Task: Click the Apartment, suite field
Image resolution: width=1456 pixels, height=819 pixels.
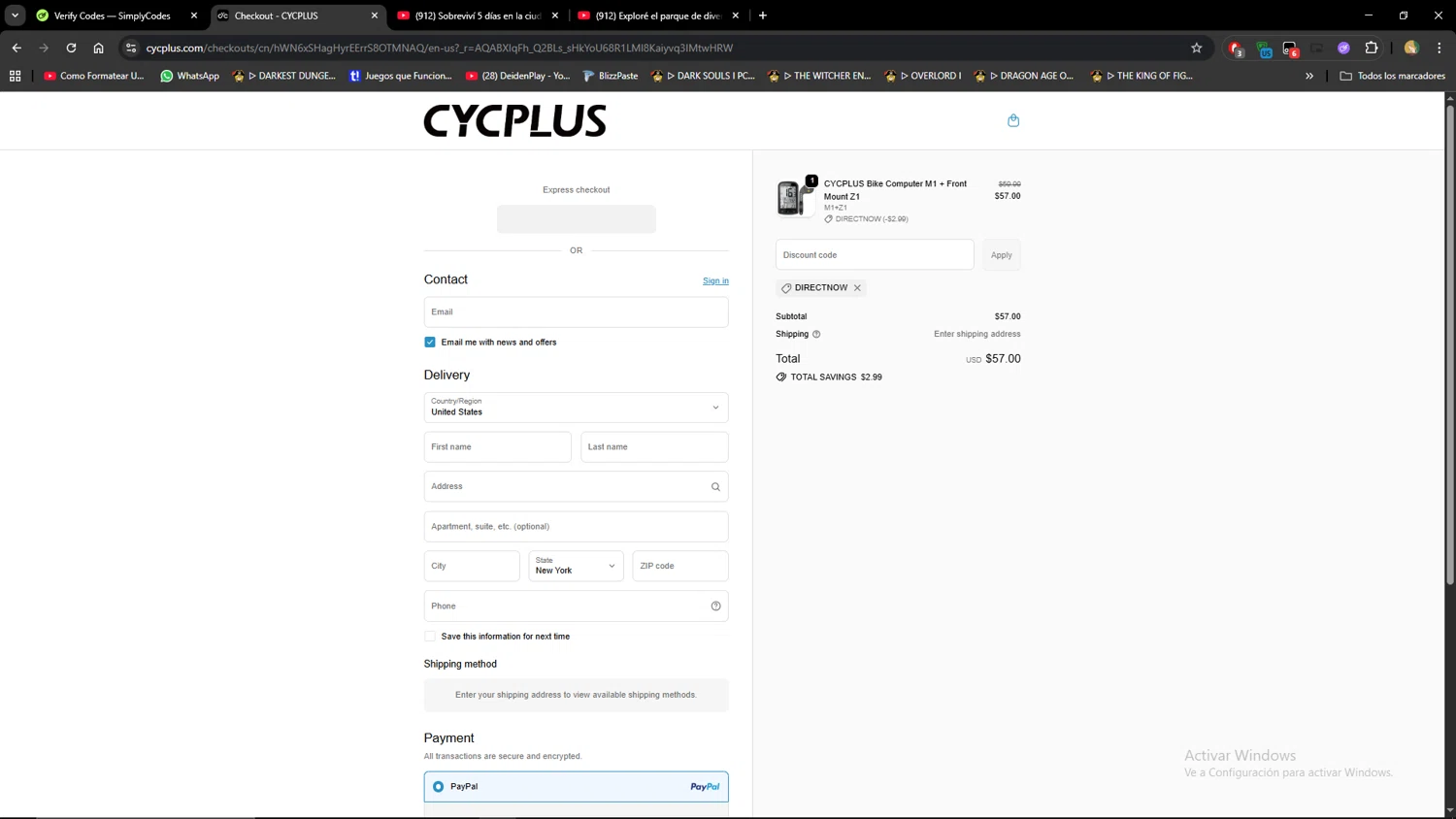Action: (x=576, y=527)
